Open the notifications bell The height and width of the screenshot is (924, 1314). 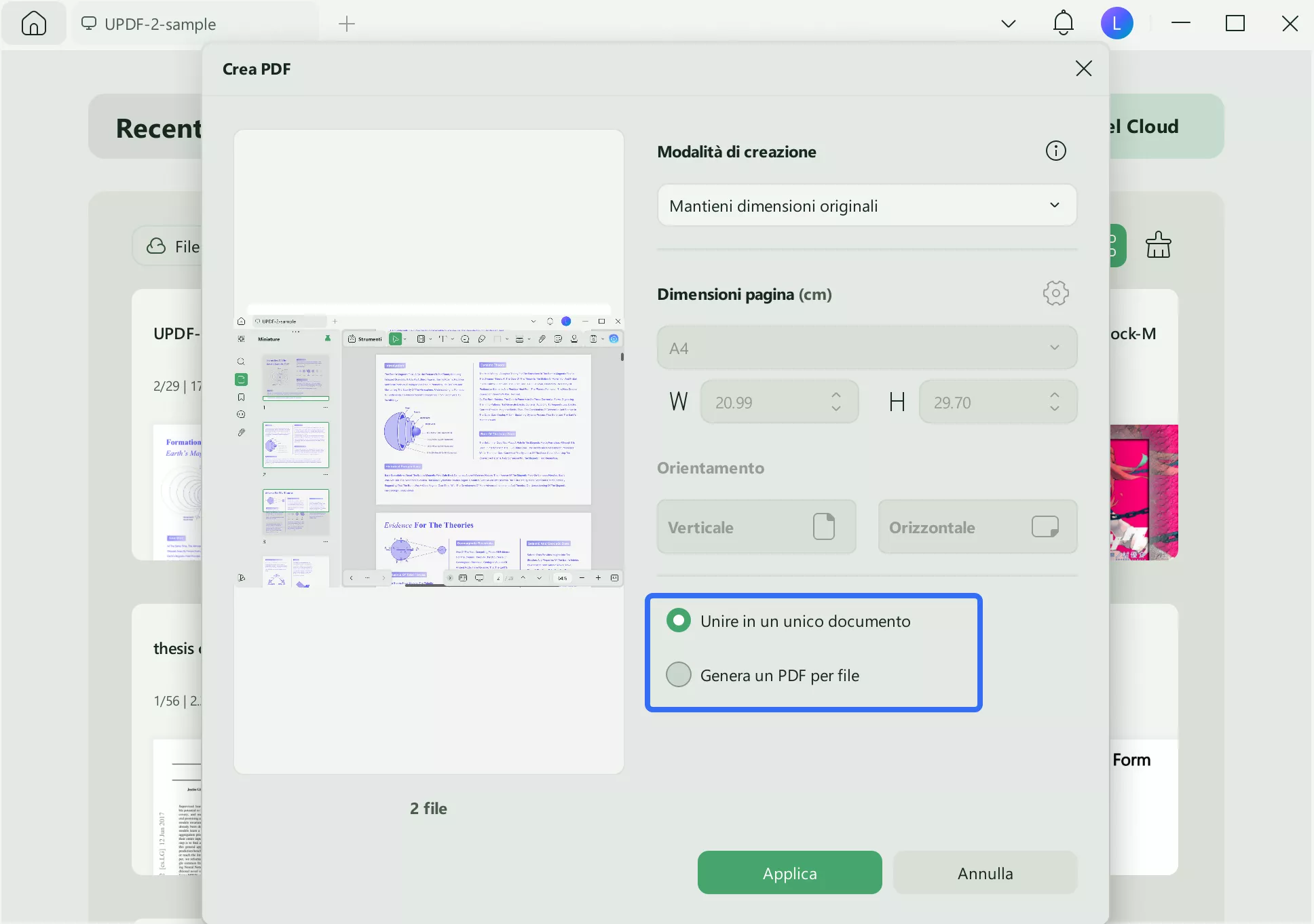tap(1063, 24)
